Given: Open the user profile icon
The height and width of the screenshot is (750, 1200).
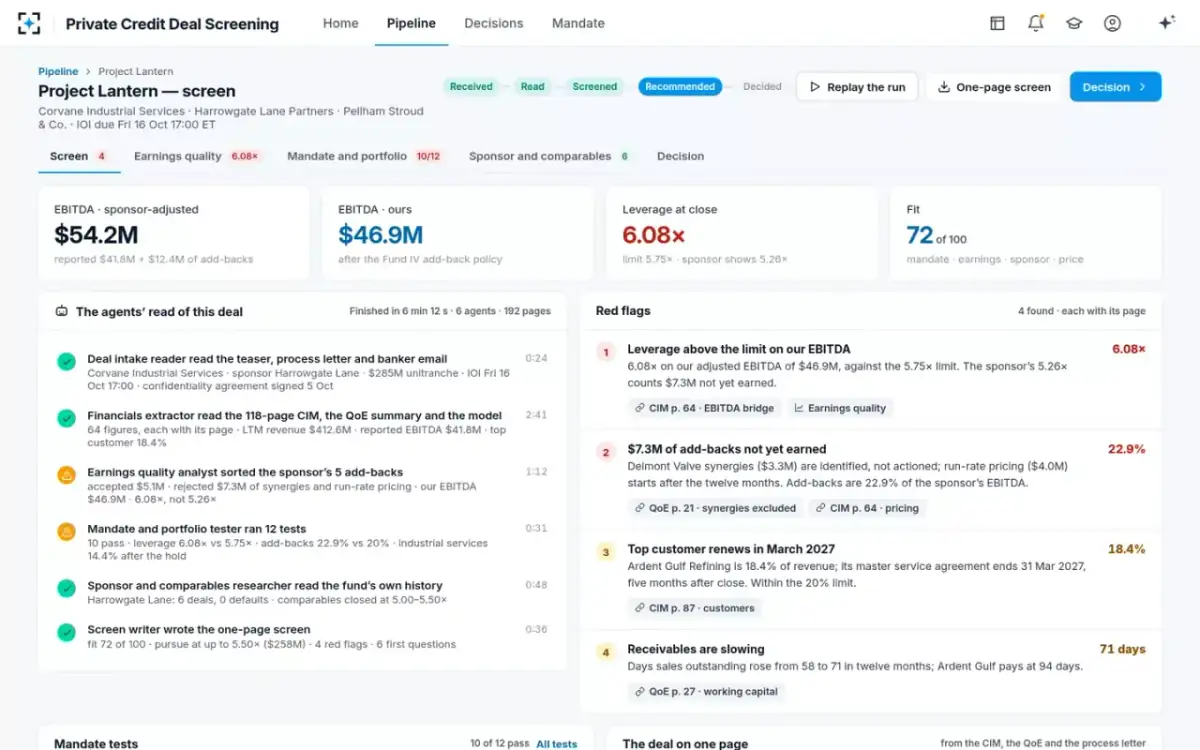Looking at the screenshot, I should (x=1112, y=23).
